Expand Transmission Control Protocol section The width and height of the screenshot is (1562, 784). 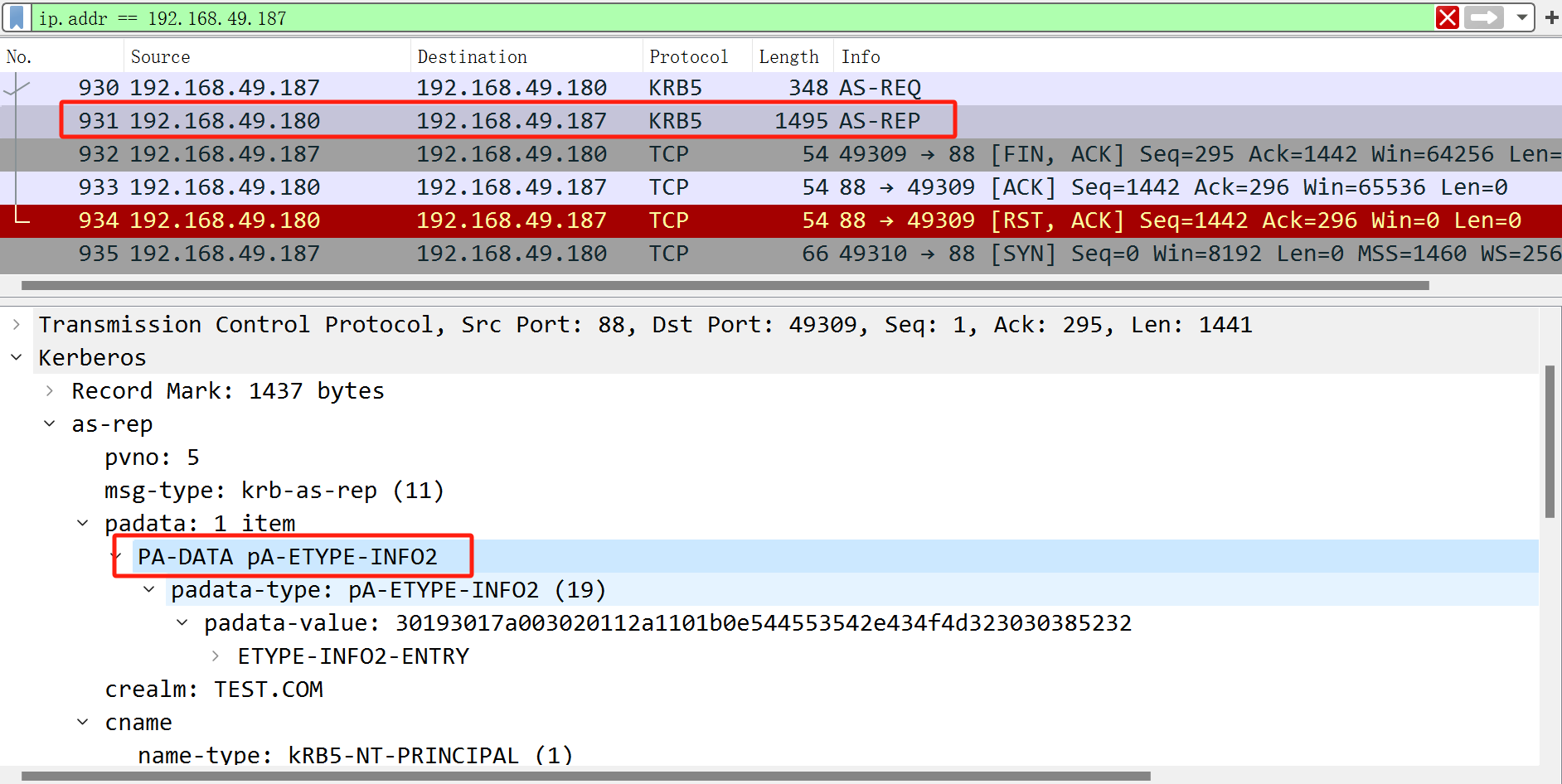click(x=17, y=325)
